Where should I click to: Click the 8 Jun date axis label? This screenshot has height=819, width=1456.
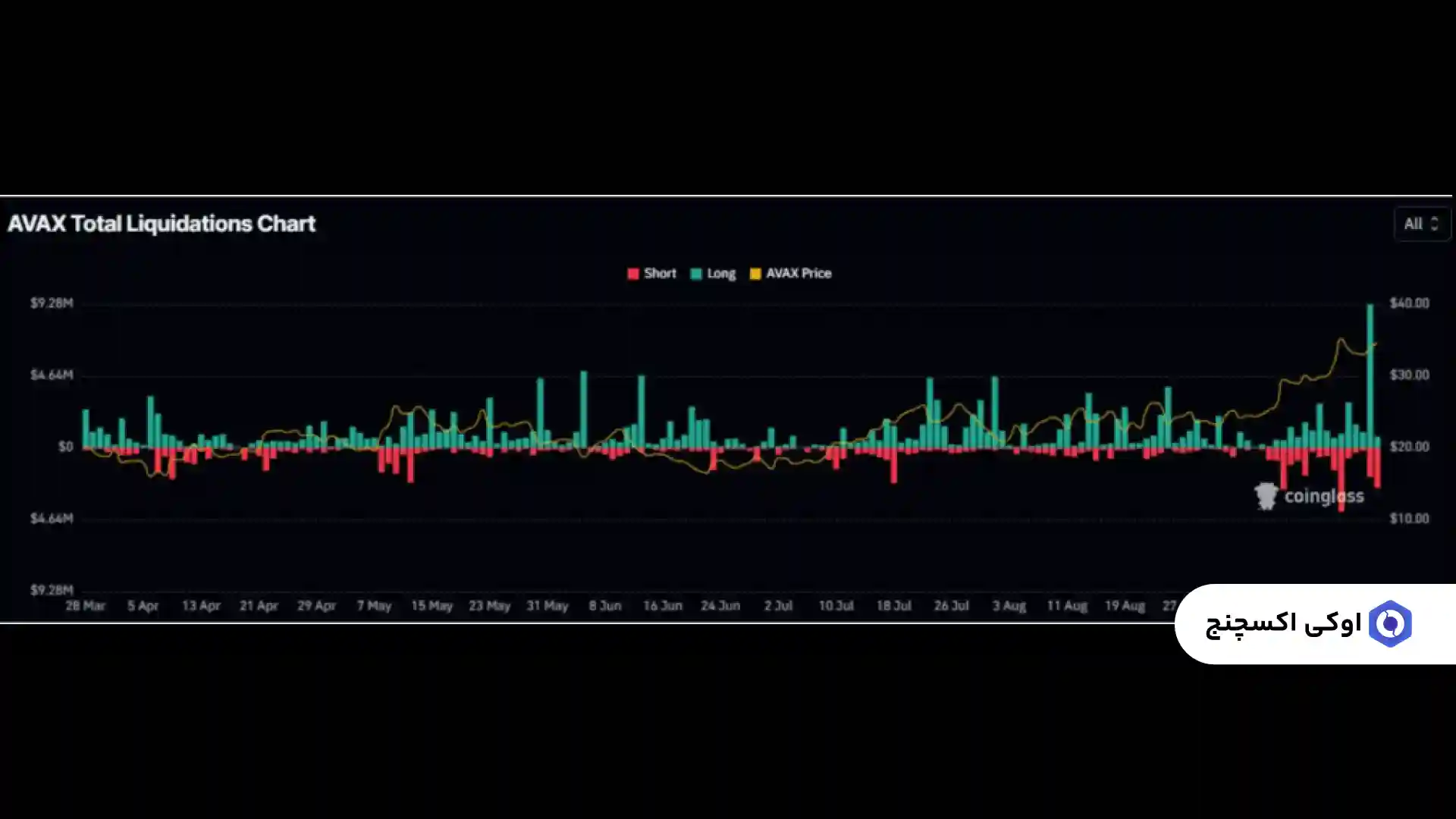(605, 606)
